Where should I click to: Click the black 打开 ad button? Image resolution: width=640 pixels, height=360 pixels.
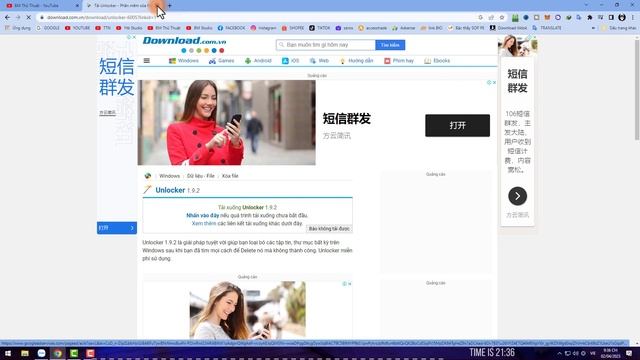coord(457,126)
